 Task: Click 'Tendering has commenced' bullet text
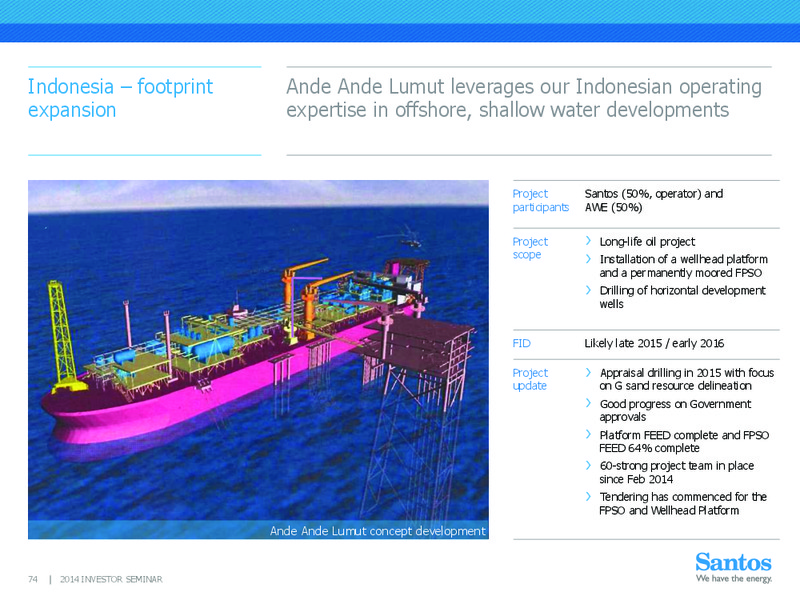683,504
